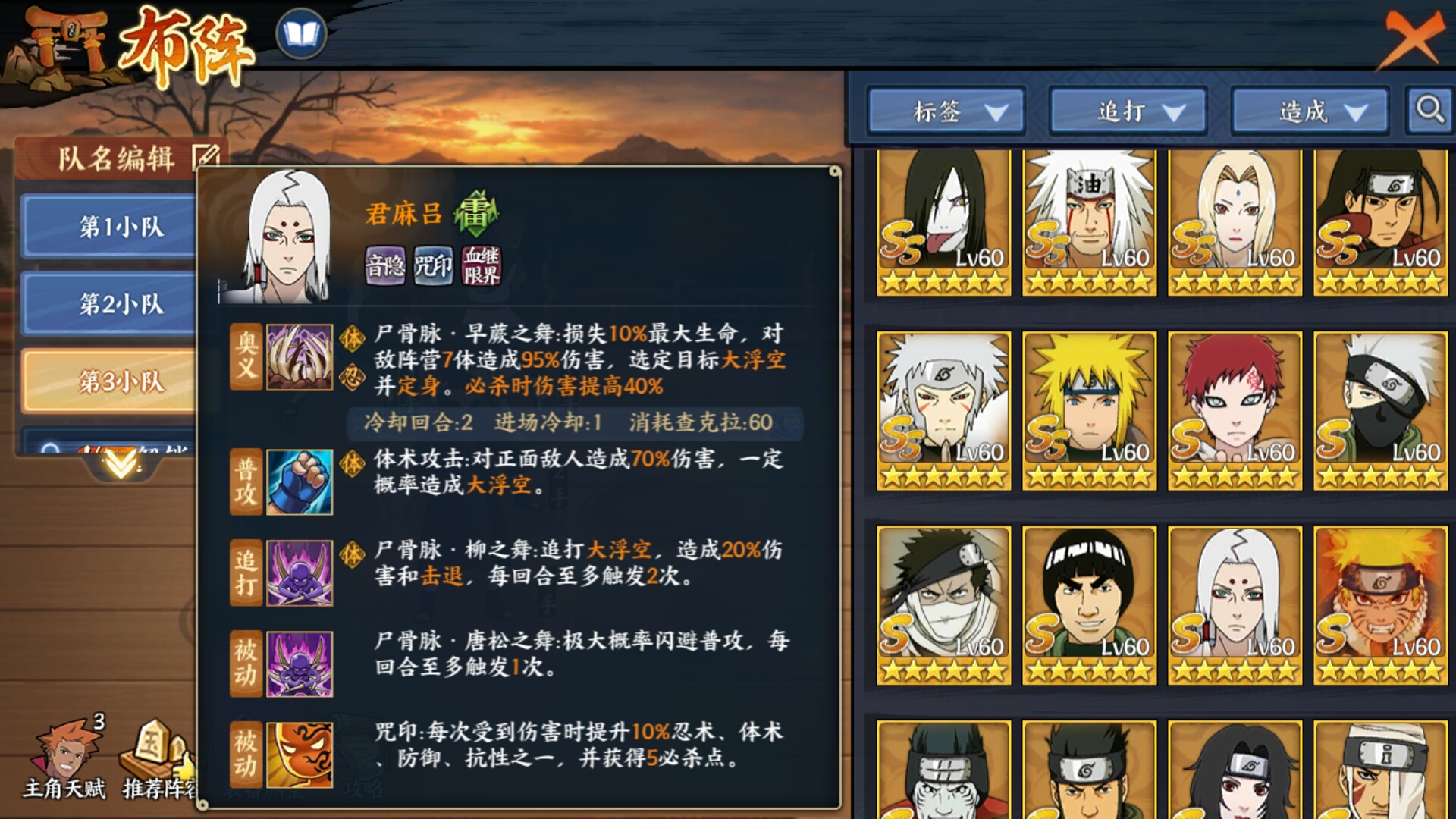Open the blue guidebook icon

[x=301, y=34]
